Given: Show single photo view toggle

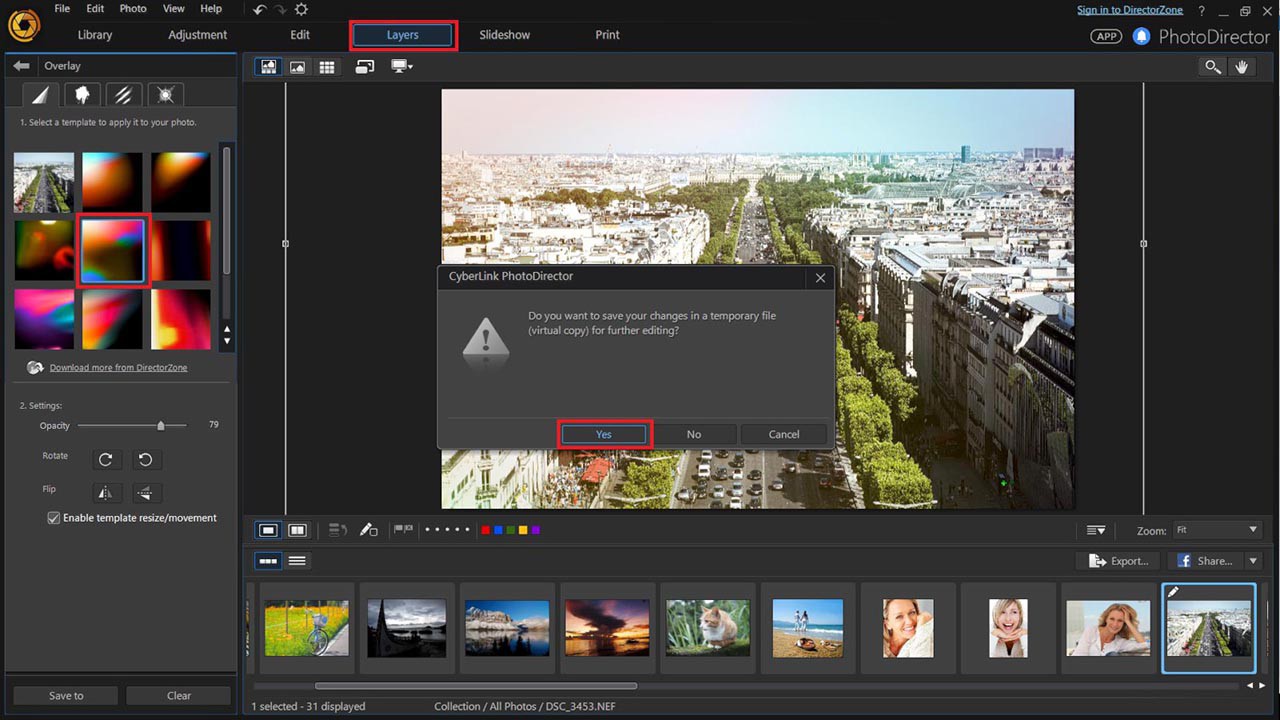Looking at the screenshot, I should (x=268, y=530).
